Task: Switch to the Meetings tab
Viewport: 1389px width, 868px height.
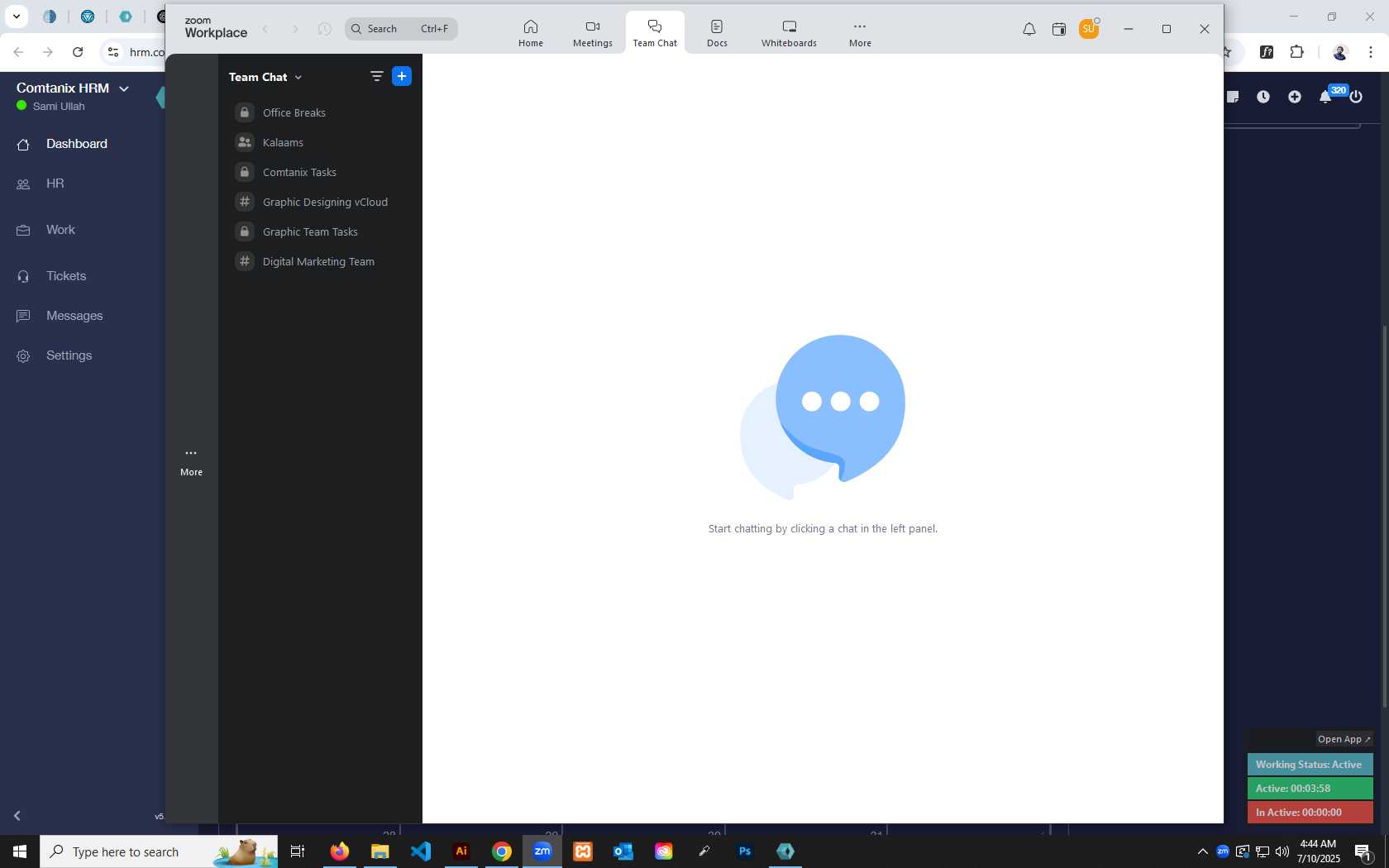Action: coord(592,33)
